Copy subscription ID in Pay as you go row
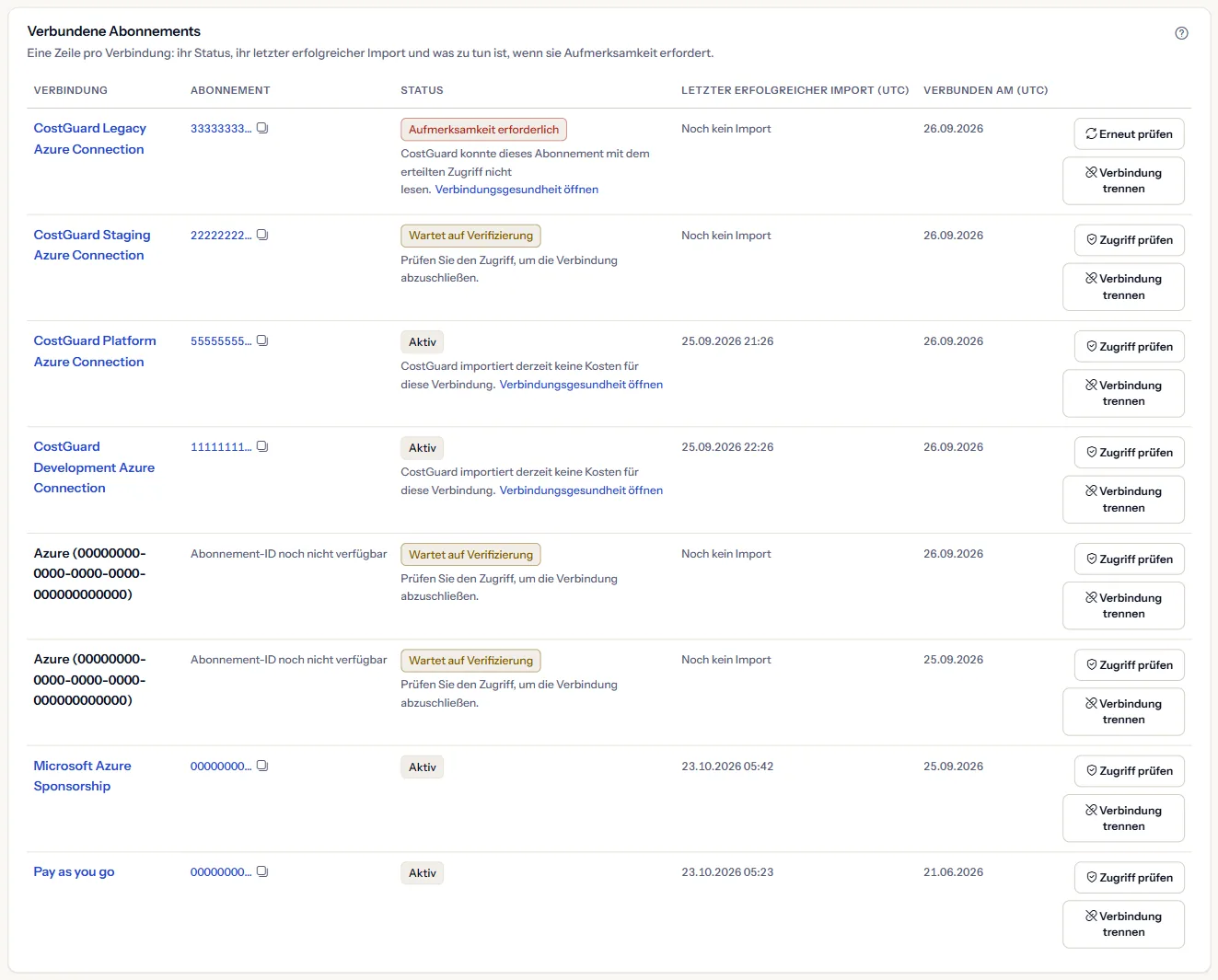The height and width of the screenshot is (980, 1218). tap(262, 871)
